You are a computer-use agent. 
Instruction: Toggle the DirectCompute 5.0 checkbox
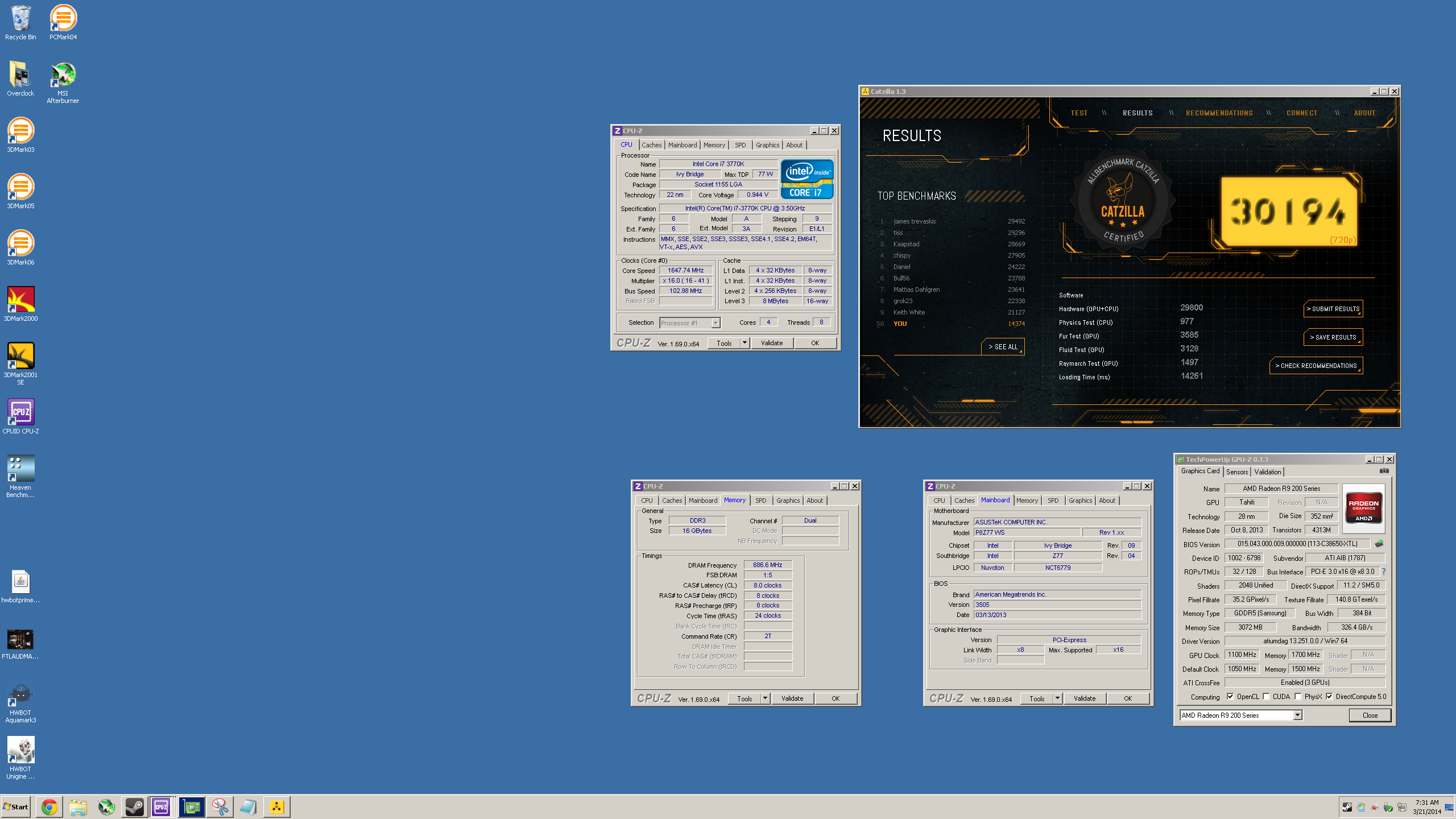1329,696
